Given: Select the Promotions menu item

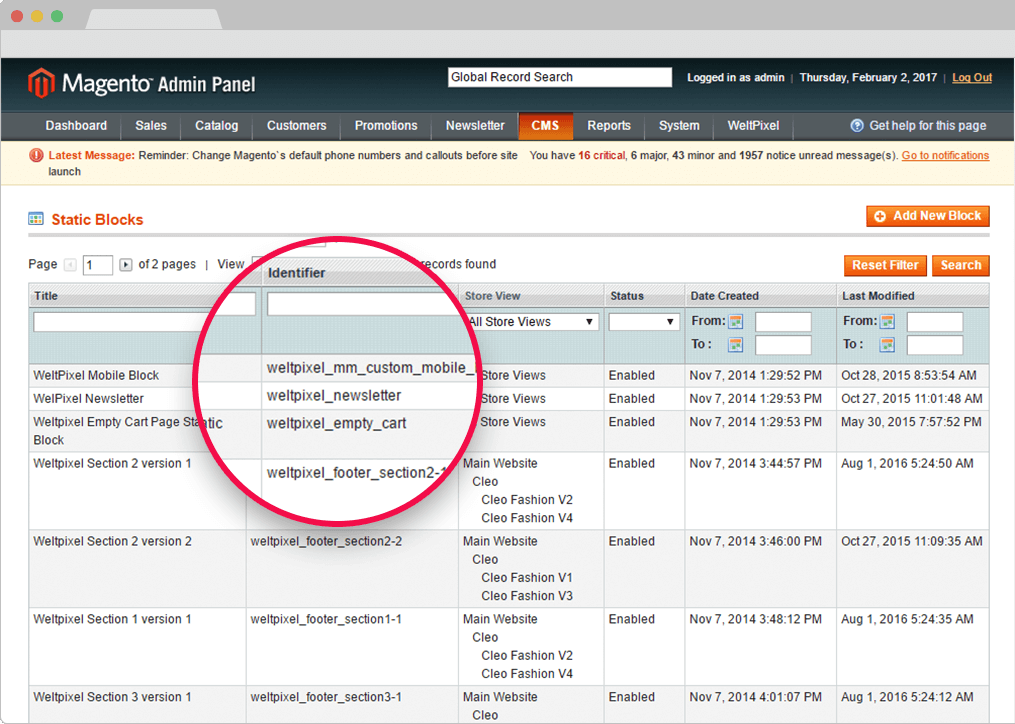Looking at the screenshot, I should tap(385, 126).
